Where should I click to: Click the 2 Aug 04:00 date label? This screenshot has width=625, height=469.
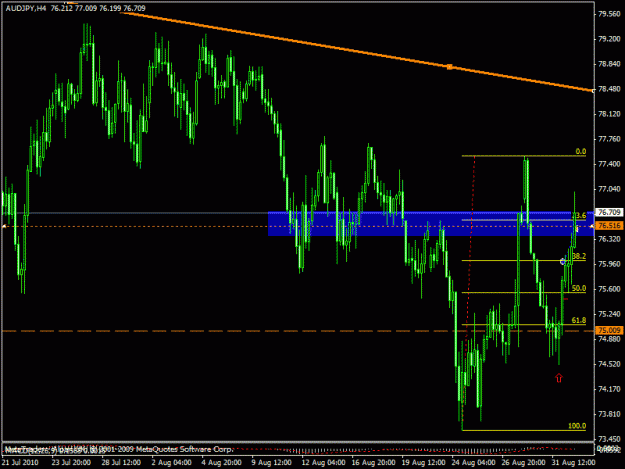click(x=171, y=463)
